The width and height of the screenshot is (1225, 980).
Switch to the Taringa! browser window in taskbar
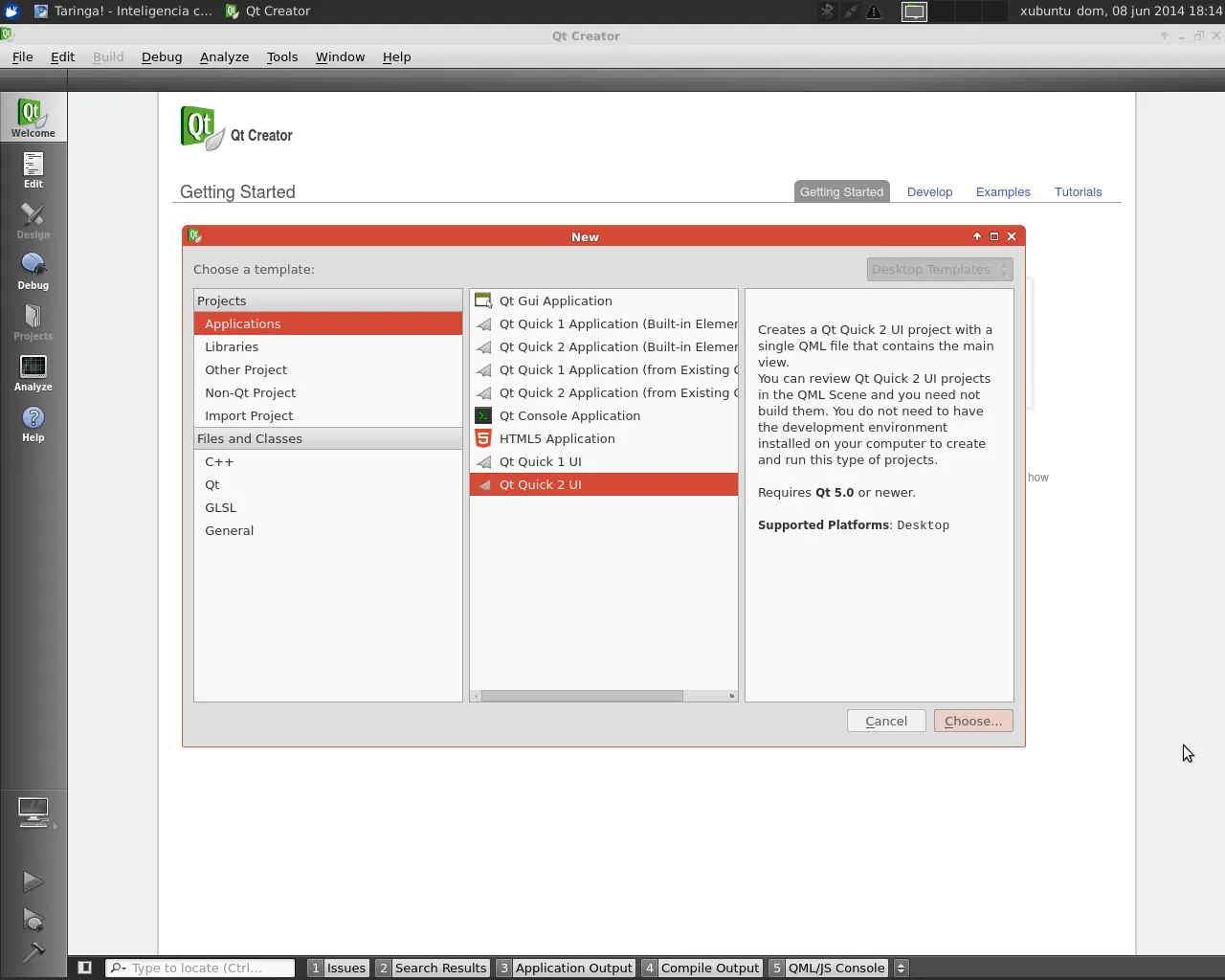point(123,11)
